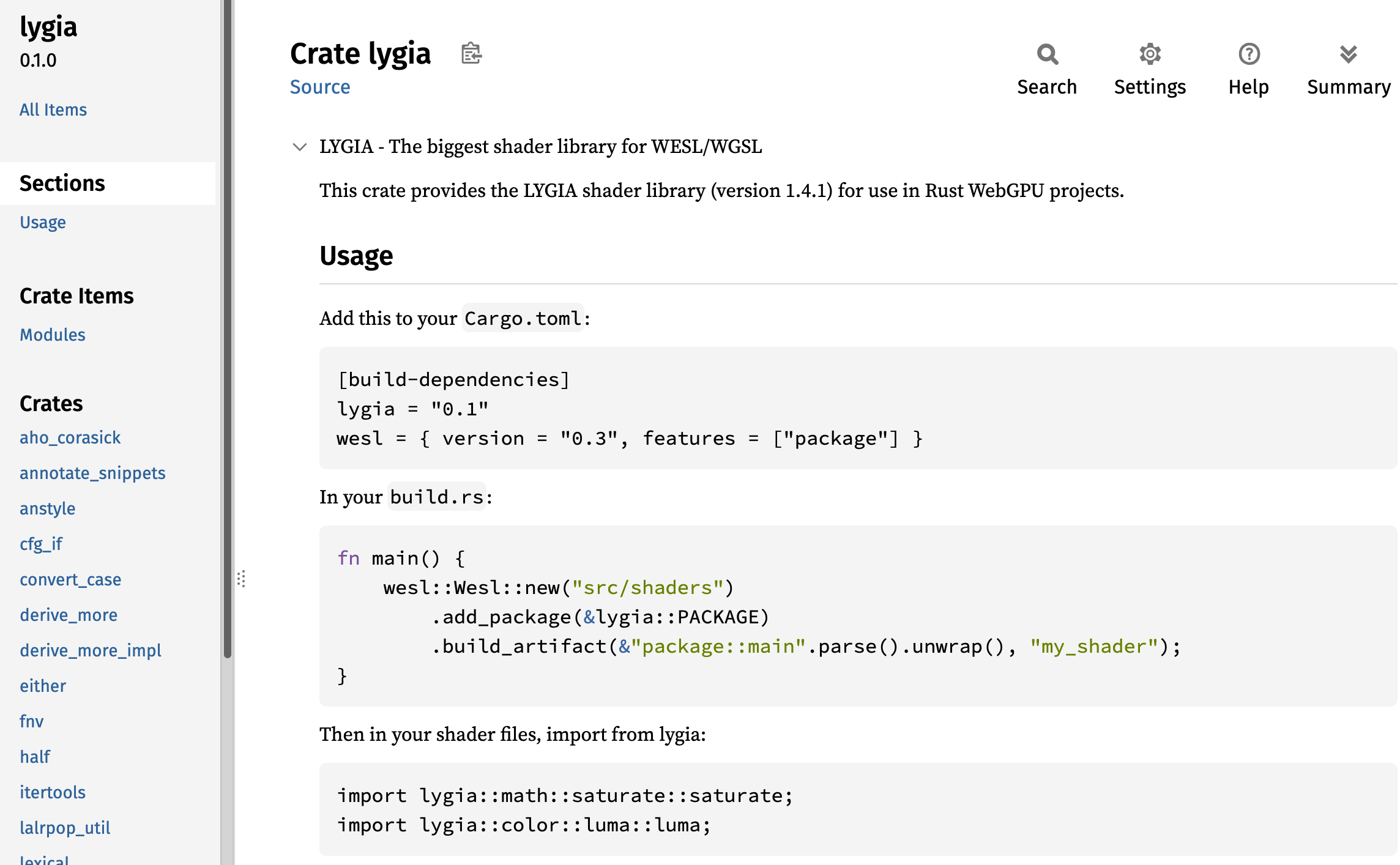
Task: Open Help with the question mark icon
Action: click(1248, 54)
